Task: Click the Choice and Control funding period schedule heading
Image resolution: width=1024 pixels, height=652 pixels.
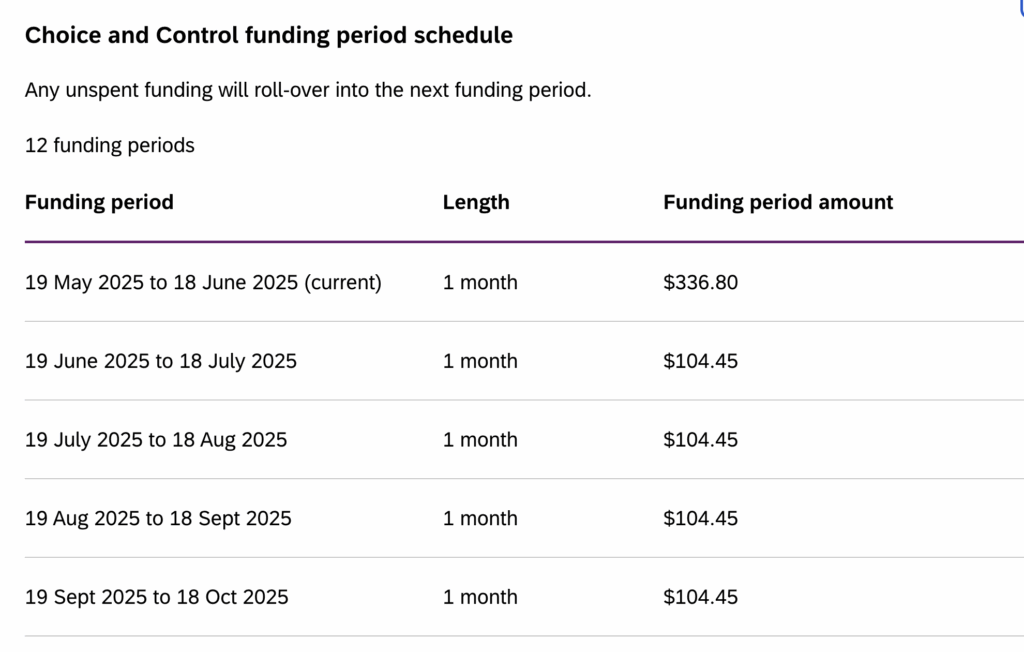Action: pyautogui.click(x=268, y=35)
